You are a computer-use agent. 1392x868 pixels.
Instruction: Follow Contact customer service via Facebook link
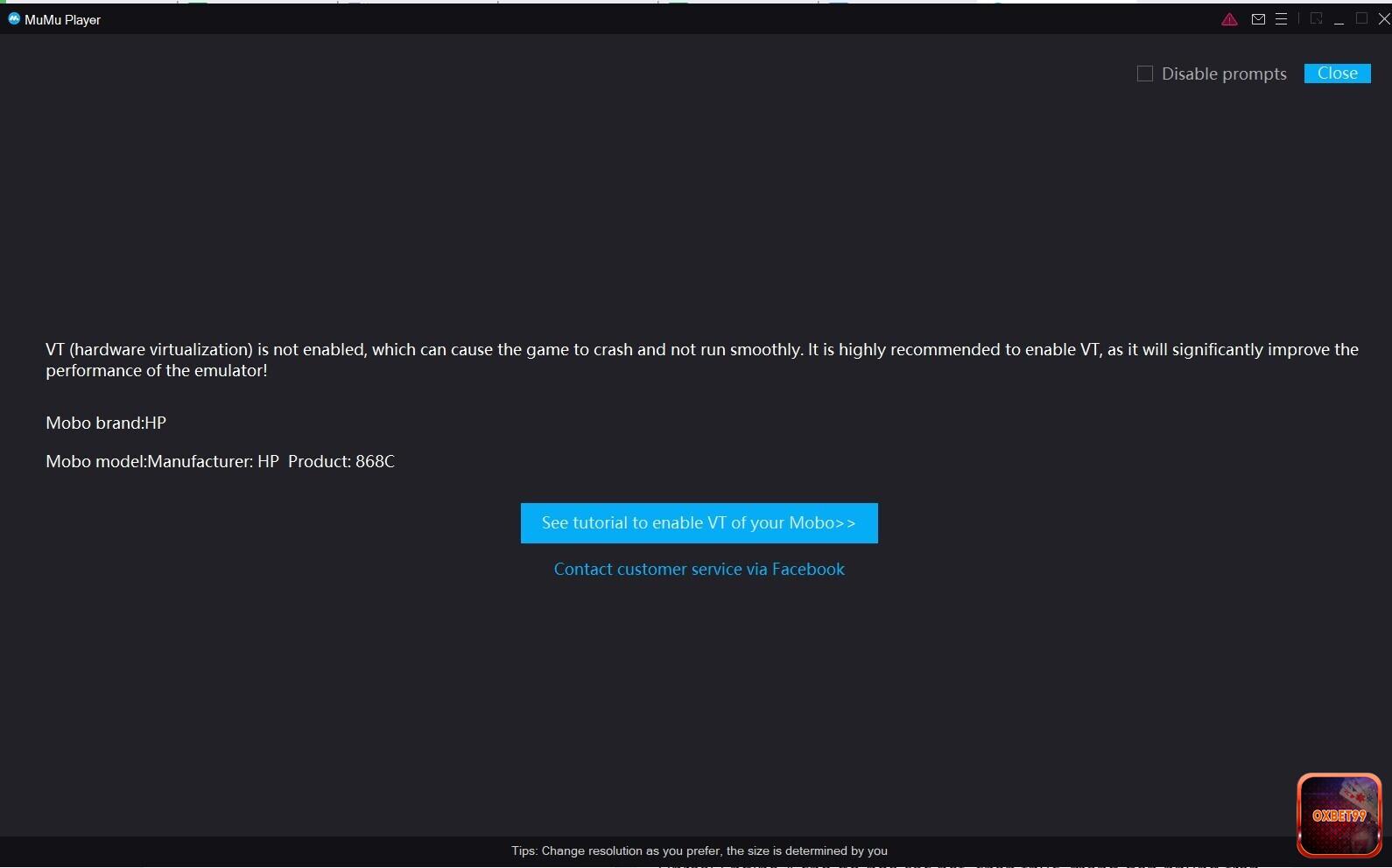coord(699,570)
